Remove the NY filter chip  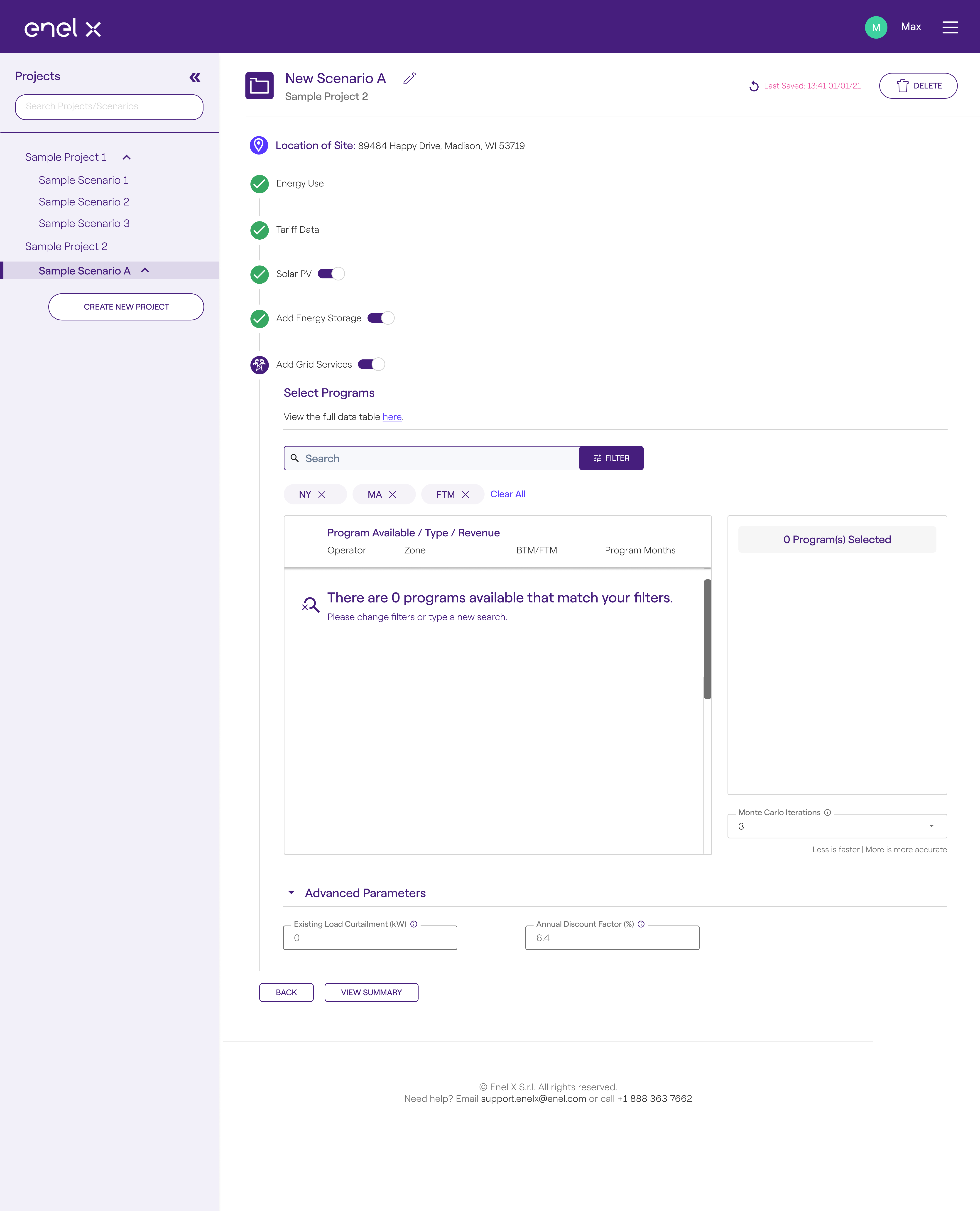tap(322, 495)
